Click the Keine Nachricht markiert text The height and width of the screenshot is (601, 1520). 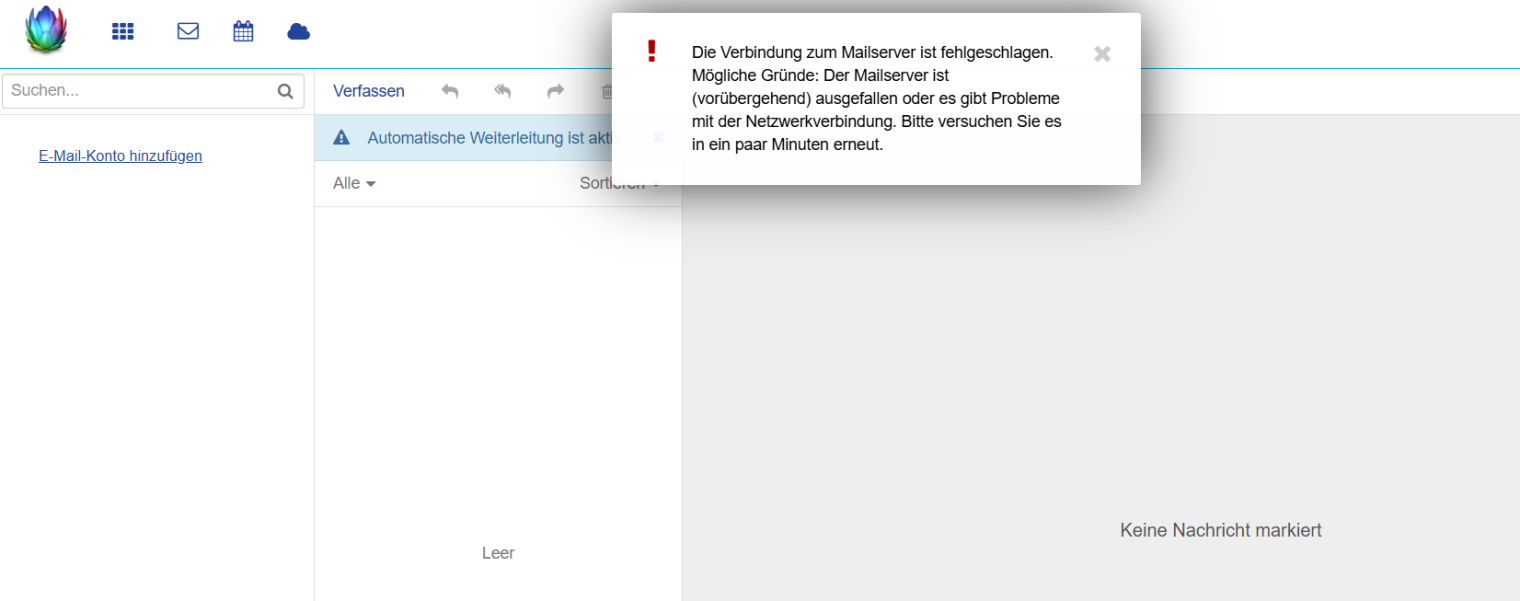click(1221, 530)
